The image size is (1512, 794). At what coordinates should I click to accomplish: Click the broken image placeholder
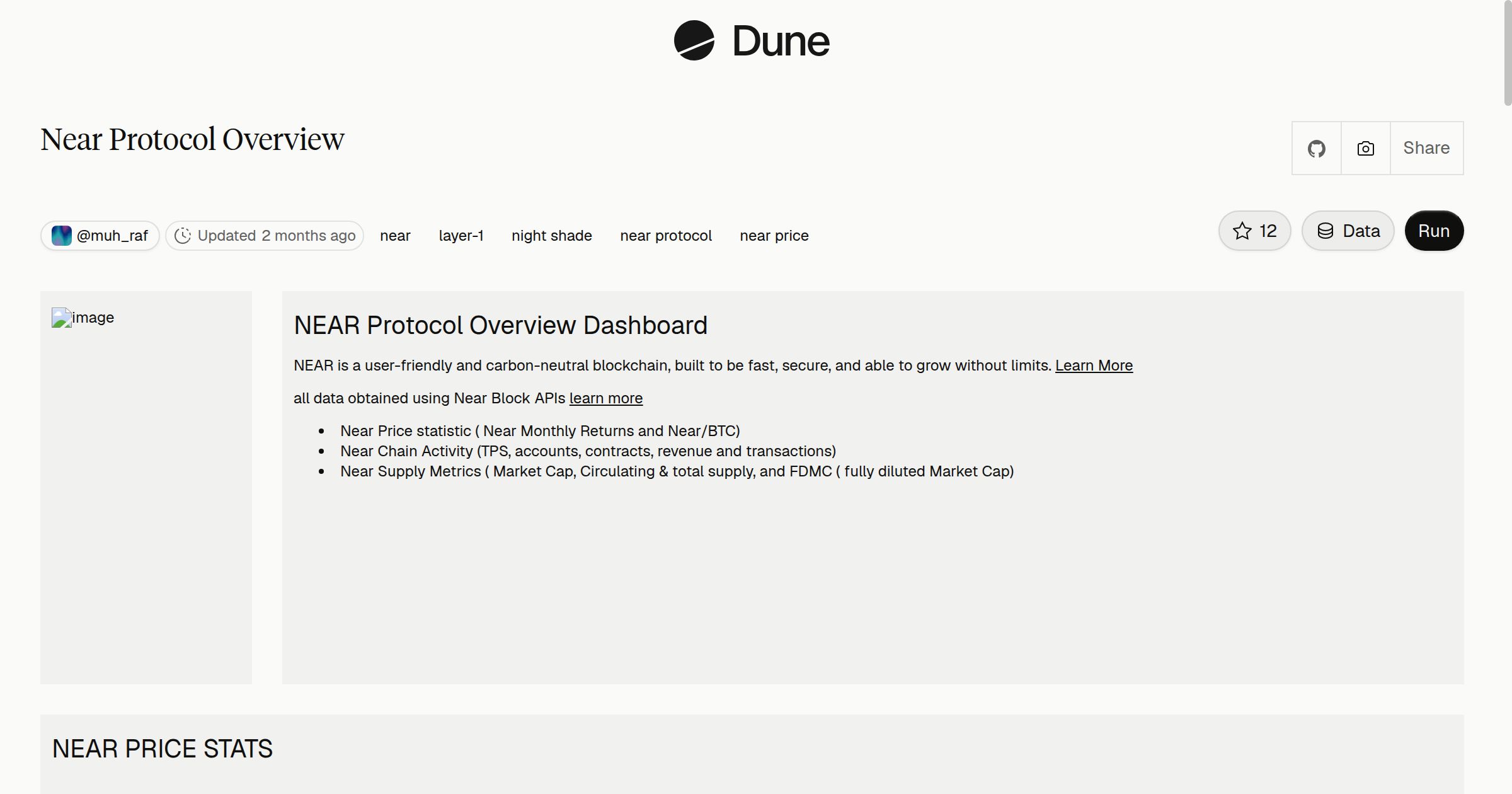(83, 318)
